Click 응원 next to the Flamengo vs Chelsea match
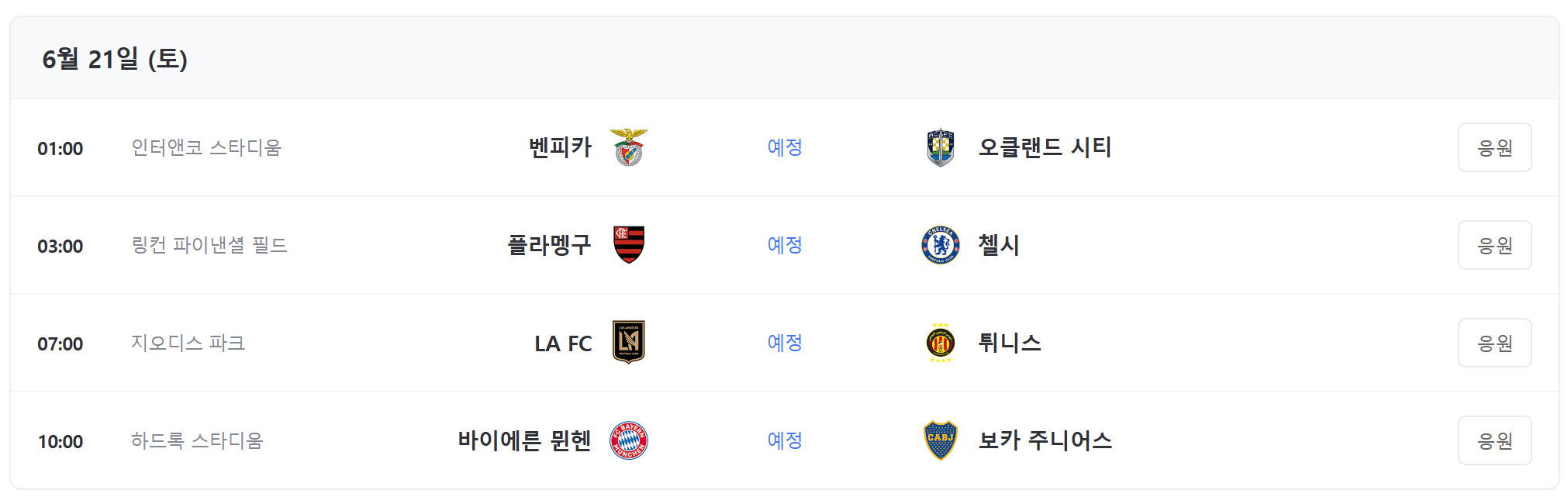The width and height of the screenshot is (1568, 497). [x=1494, y=245]
